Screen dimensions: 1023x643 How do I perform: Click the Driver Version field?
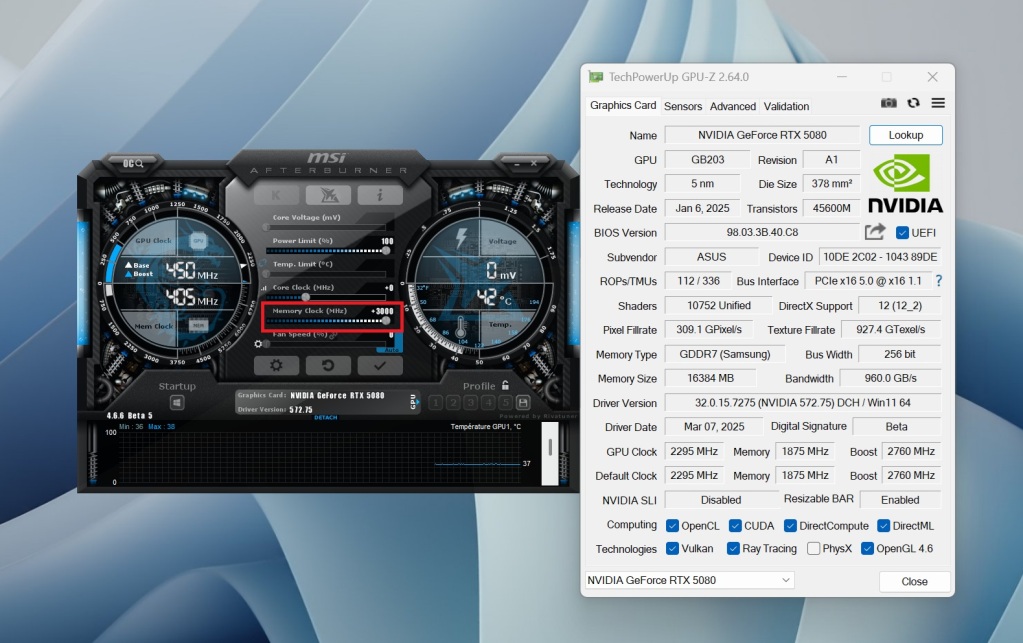tap(802, 402)
